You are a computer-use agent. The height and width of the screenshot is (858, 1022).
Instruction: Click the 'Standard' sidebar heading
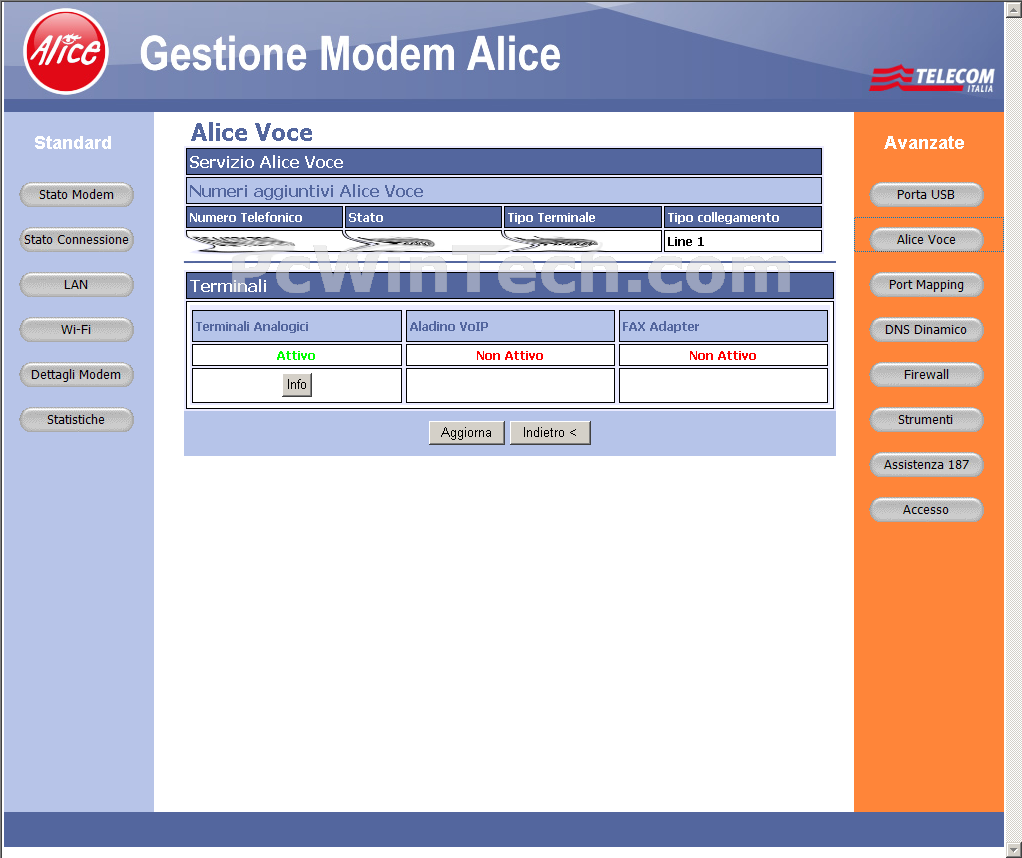click(x=73, y=143)
